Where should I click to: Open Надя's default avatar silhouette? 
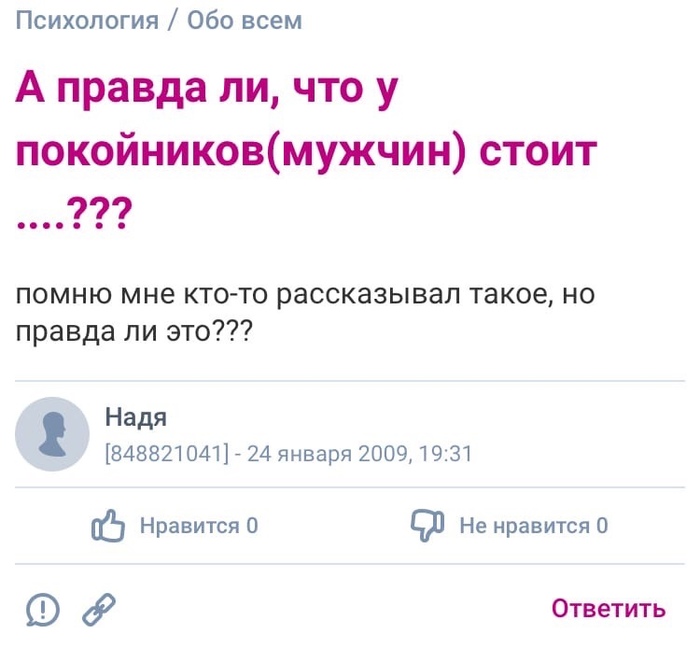(x=53, y=434)
